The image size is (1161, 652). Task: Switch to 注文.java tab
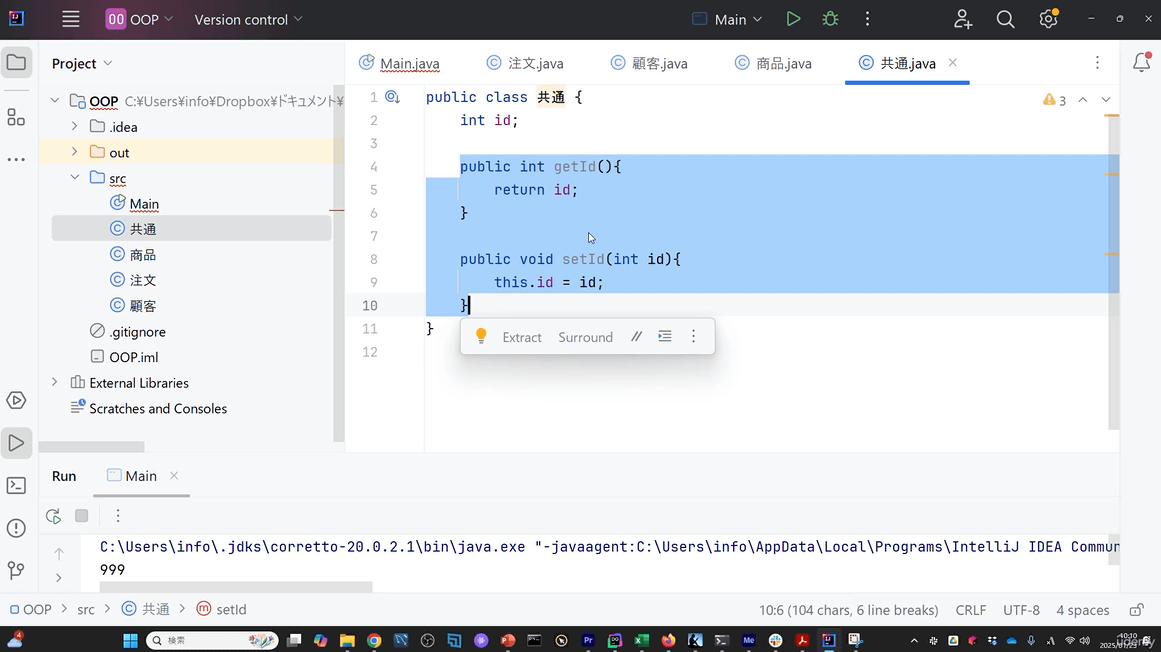[525, 64]
